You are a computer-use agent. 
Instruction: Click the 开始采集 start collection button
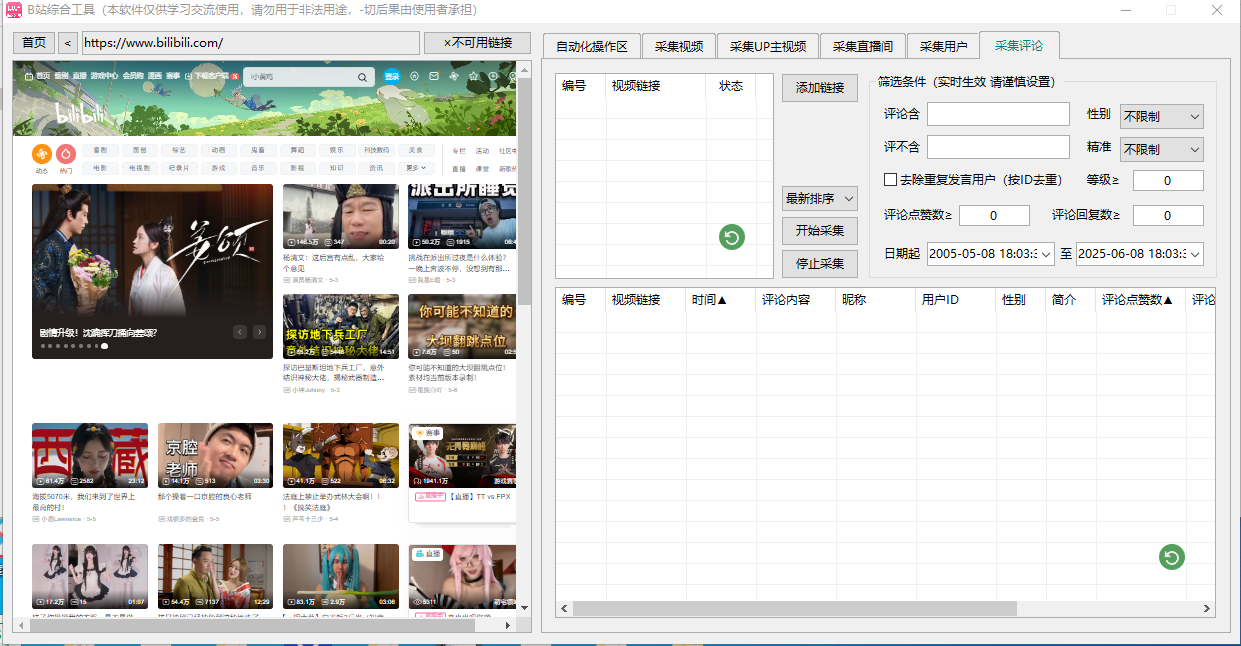[x=819, y=230]
